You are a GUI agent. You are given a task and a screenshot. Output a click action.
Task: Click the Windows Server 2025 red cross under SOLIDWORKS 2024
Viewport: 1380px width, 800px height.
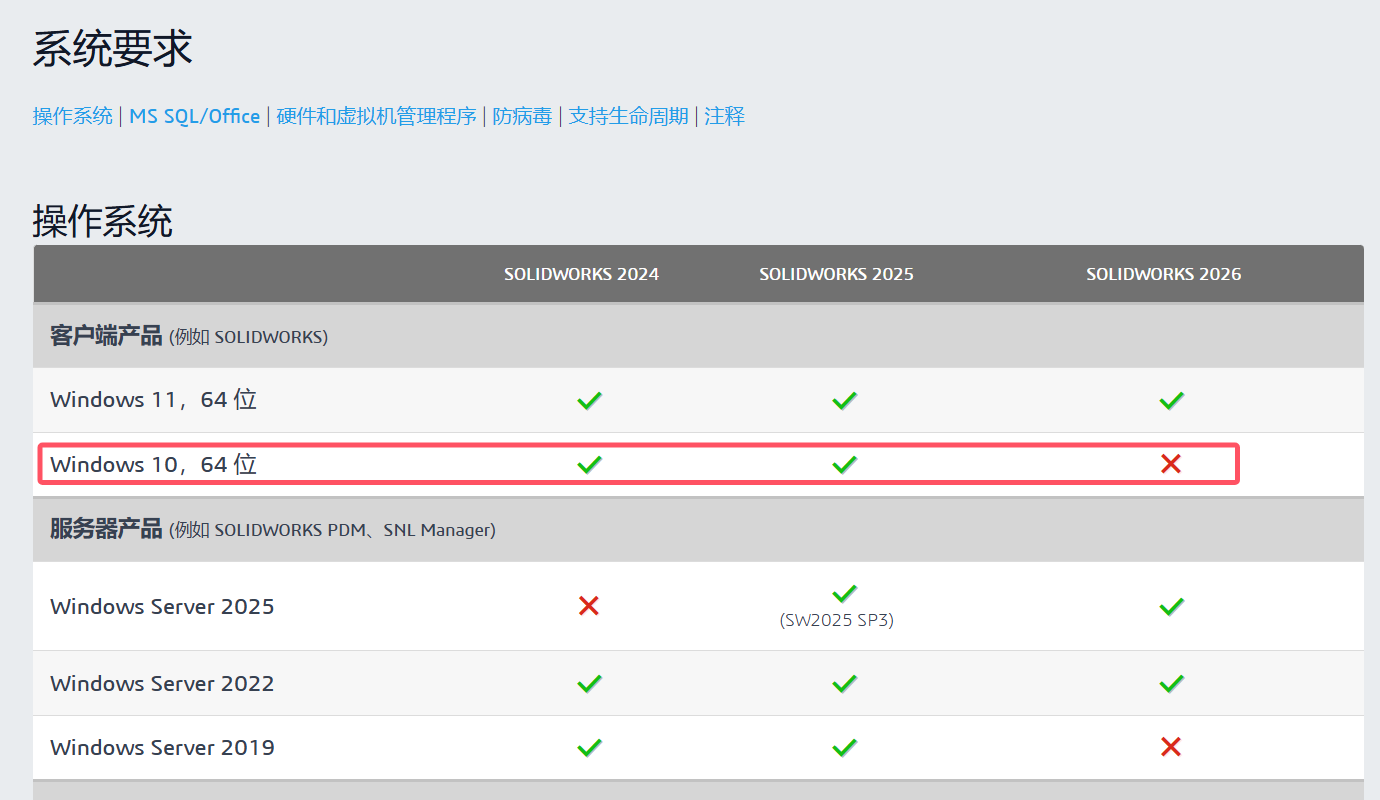(x=589, y=606)
